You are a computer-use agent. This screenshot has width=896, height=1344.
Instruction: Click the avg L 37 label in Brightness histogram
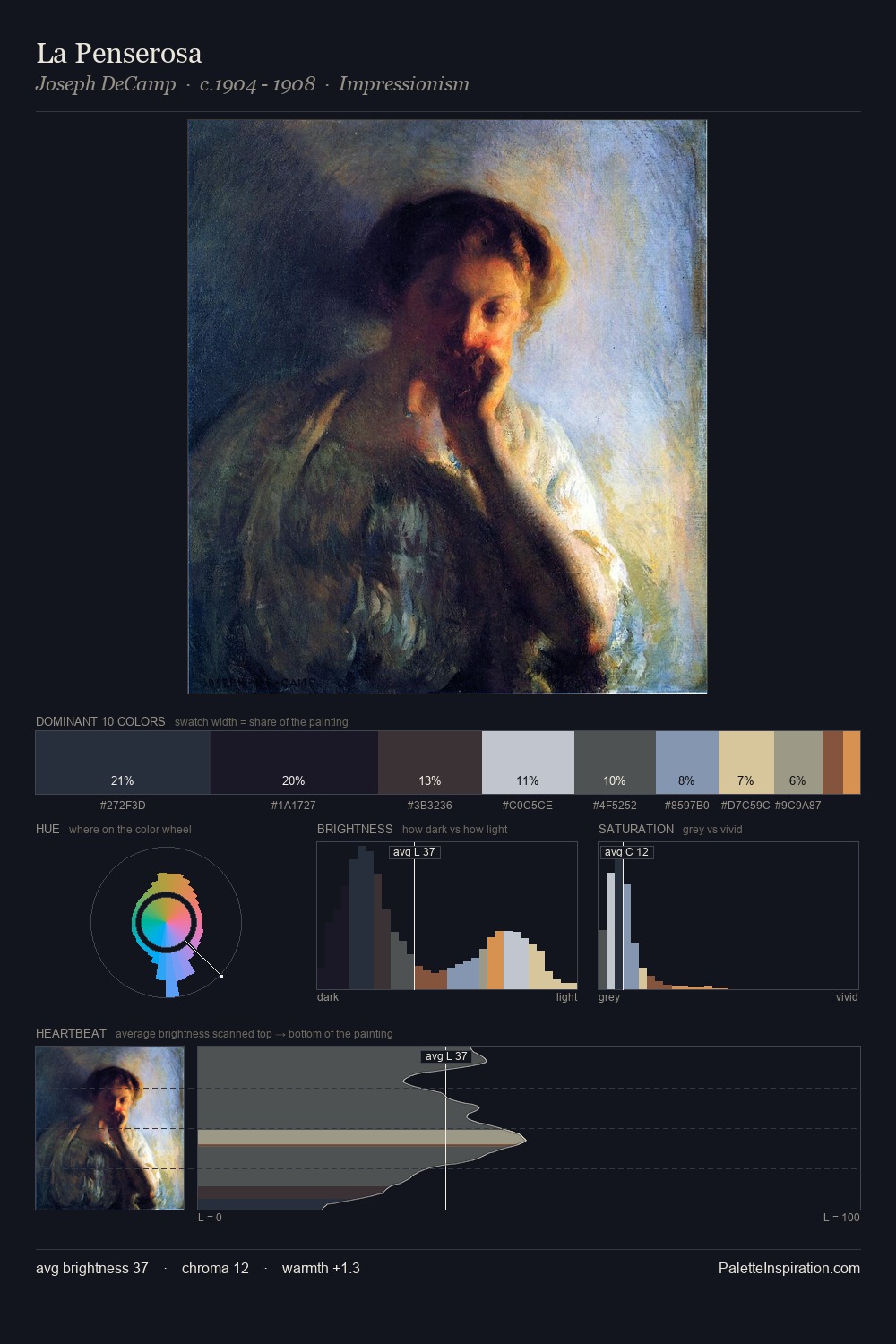tap(415, 852)
